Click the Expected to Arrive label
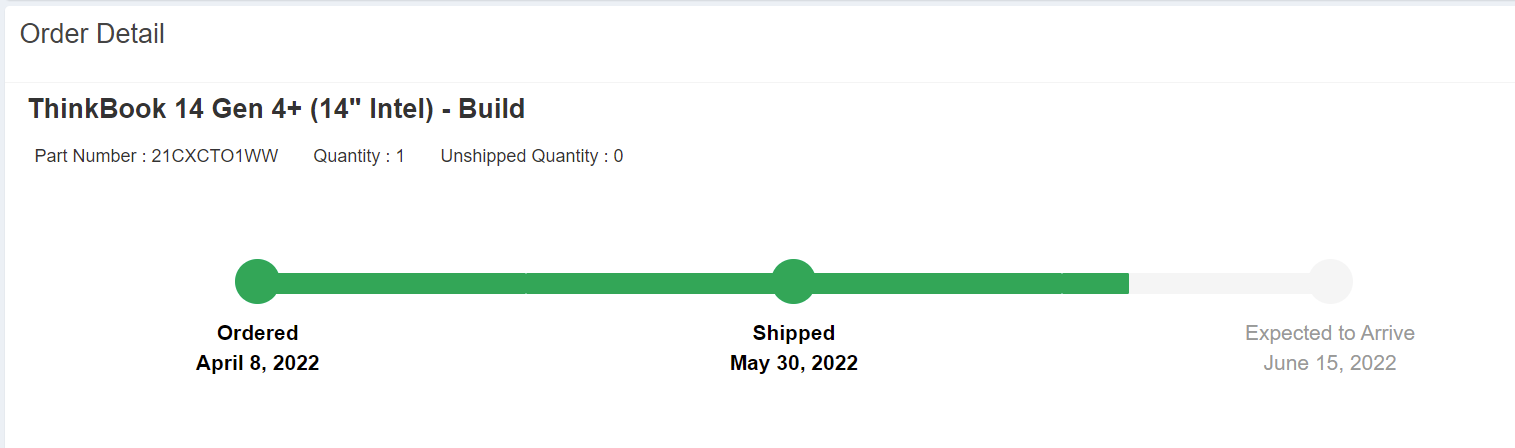 1330,333
